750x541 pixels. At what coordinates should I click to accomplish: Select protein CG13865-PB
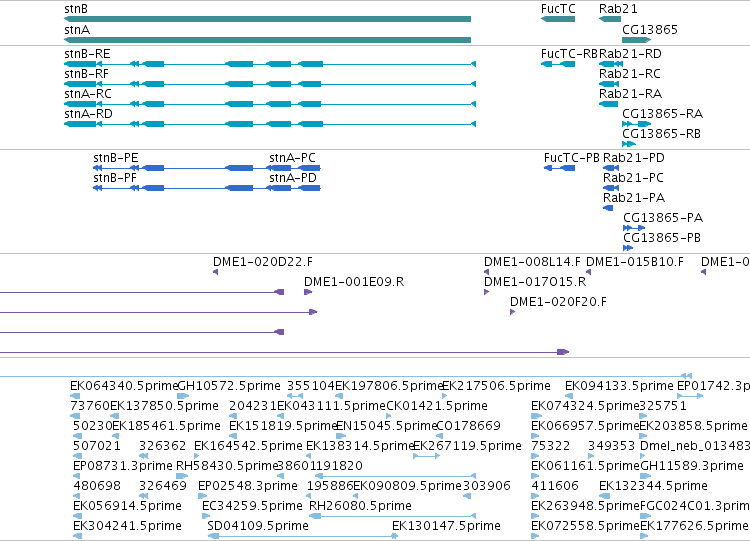628,248
